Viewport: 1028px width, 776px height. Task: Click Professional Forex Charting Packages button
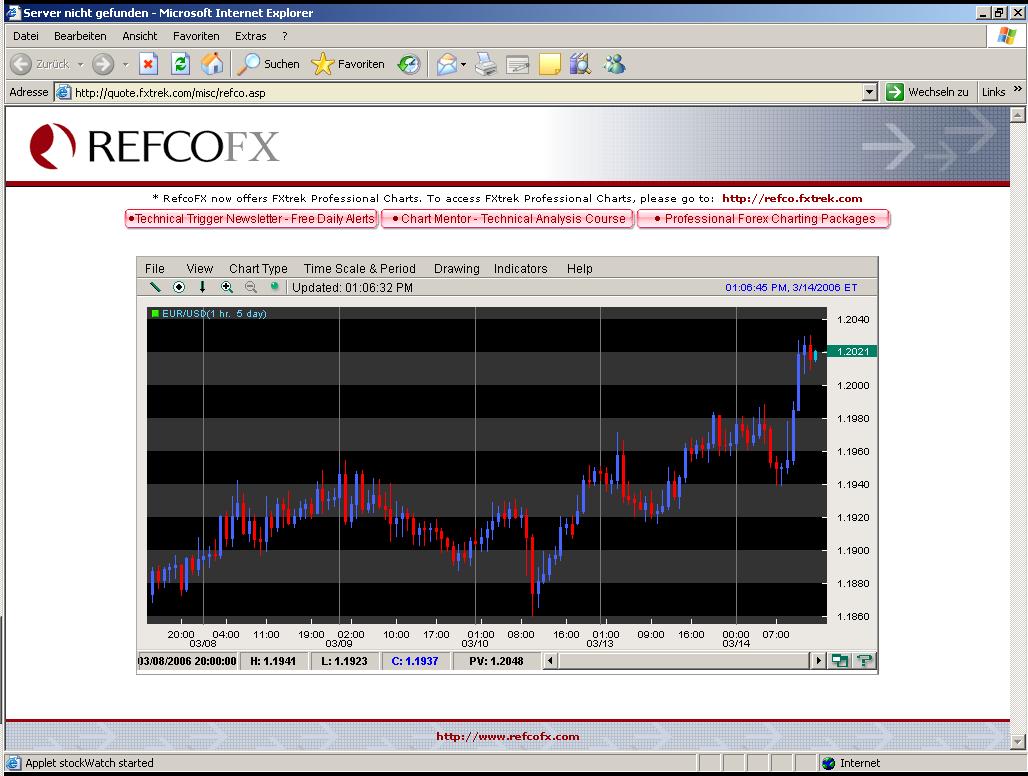763,219
